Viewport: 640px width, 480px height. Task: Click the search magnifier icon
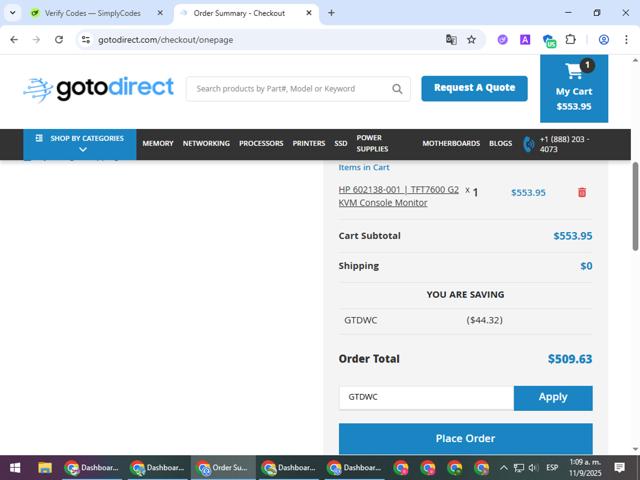[397, 89]
